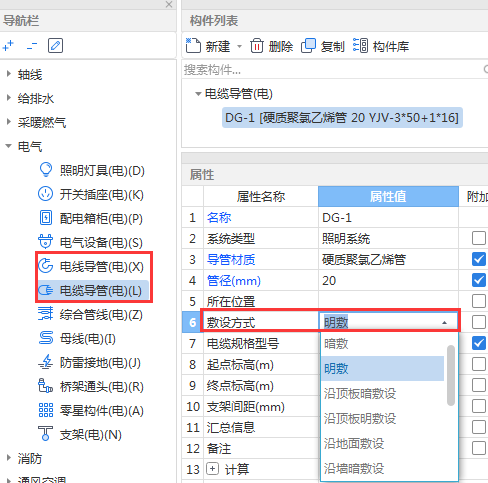488x483 pixels.
Task: Toggle the 系统类型 row checkbox
Action: pyautogui.click(x=479, y=238)
